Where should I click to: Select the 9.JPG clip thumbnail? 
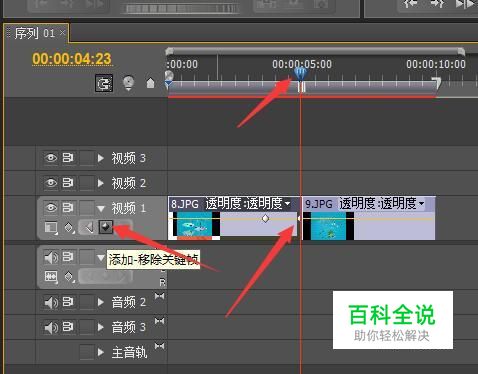329,226
